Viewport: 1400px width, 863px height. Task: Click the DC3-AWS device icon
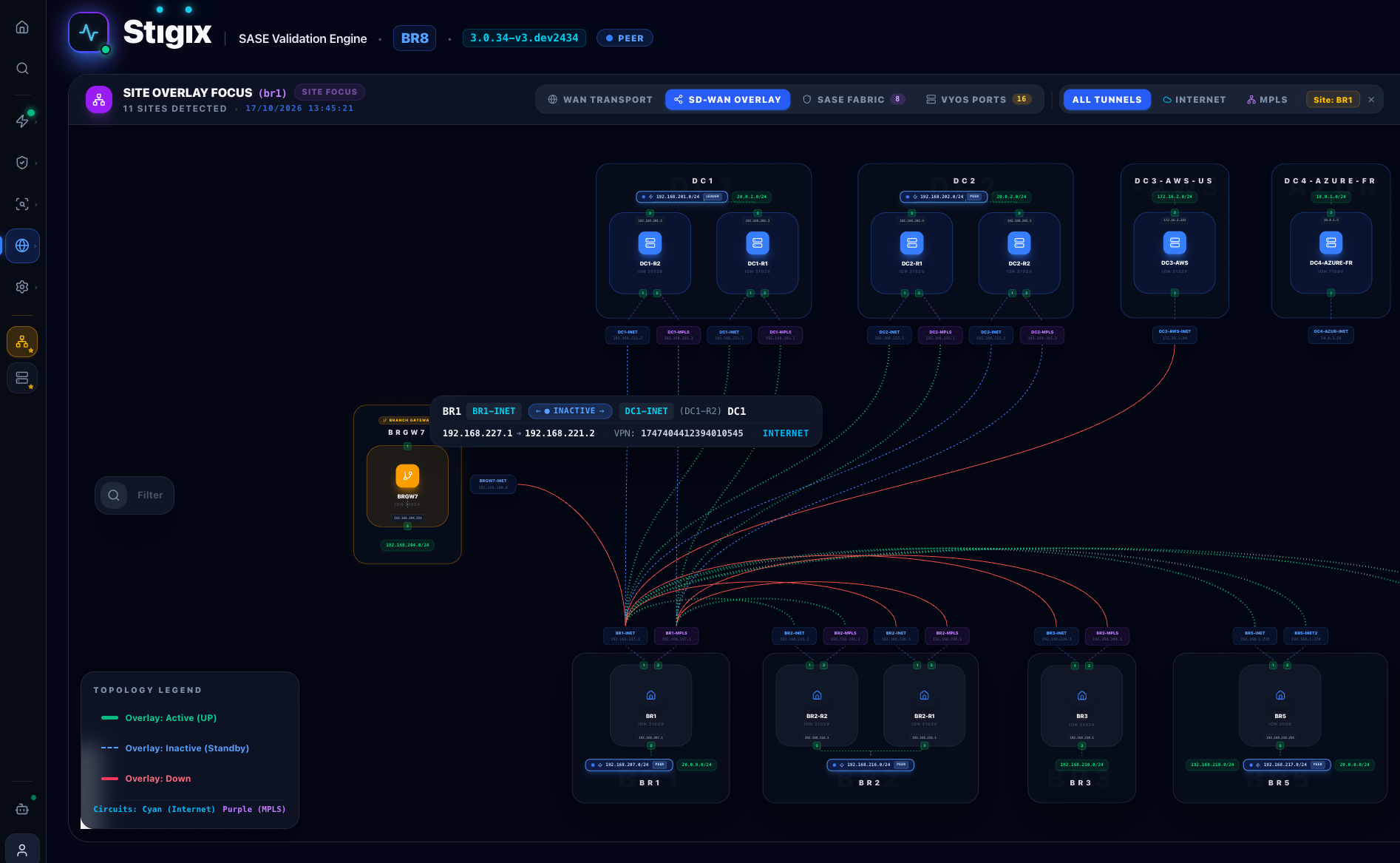coord(1175,243)
